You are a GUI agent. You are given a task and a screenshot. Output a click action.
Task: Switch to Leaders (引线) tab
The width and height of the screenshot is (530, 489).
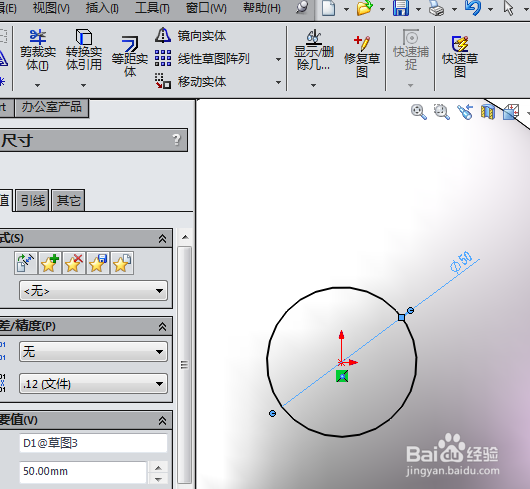33,201
